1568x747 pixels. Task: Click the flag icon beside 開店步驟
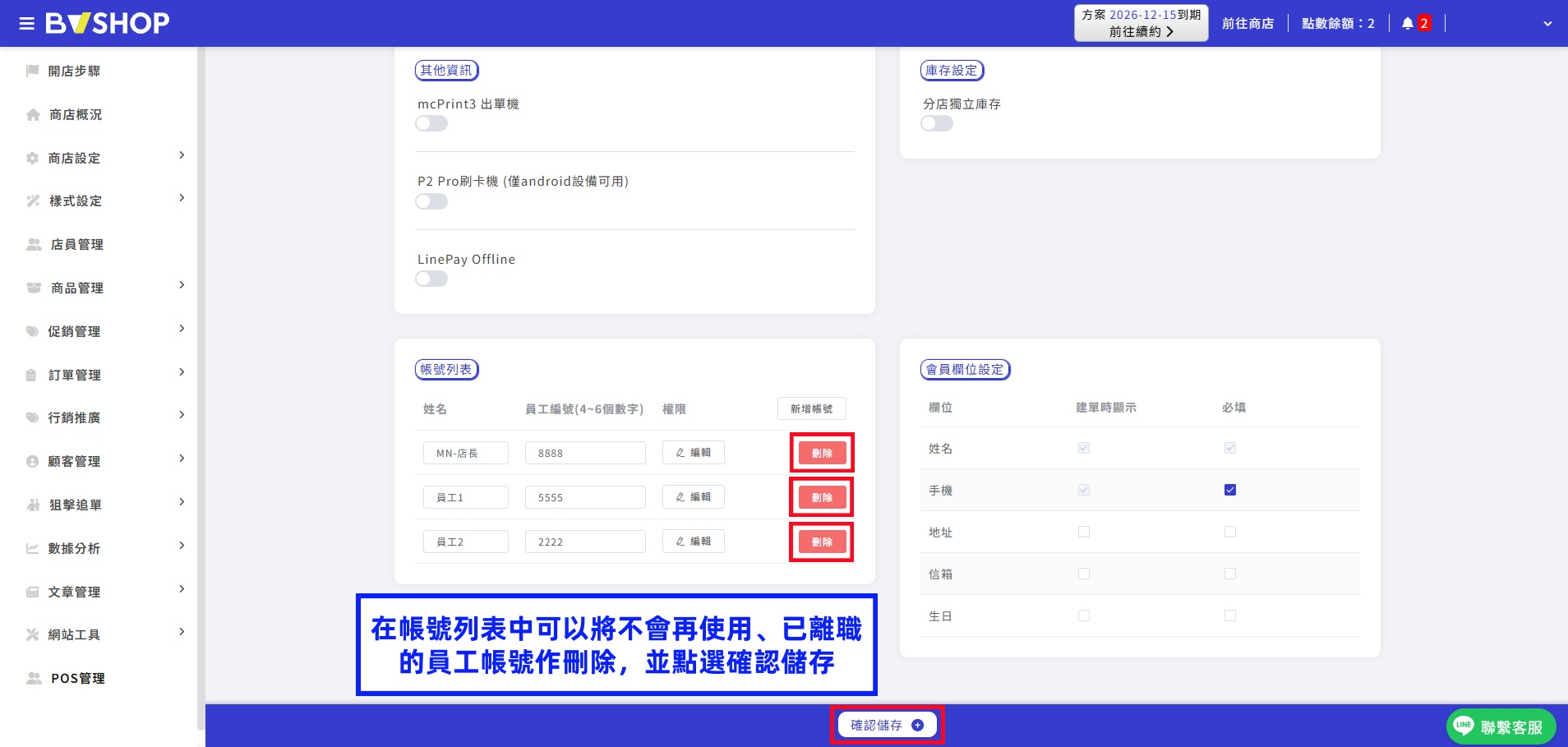(33, 71)
